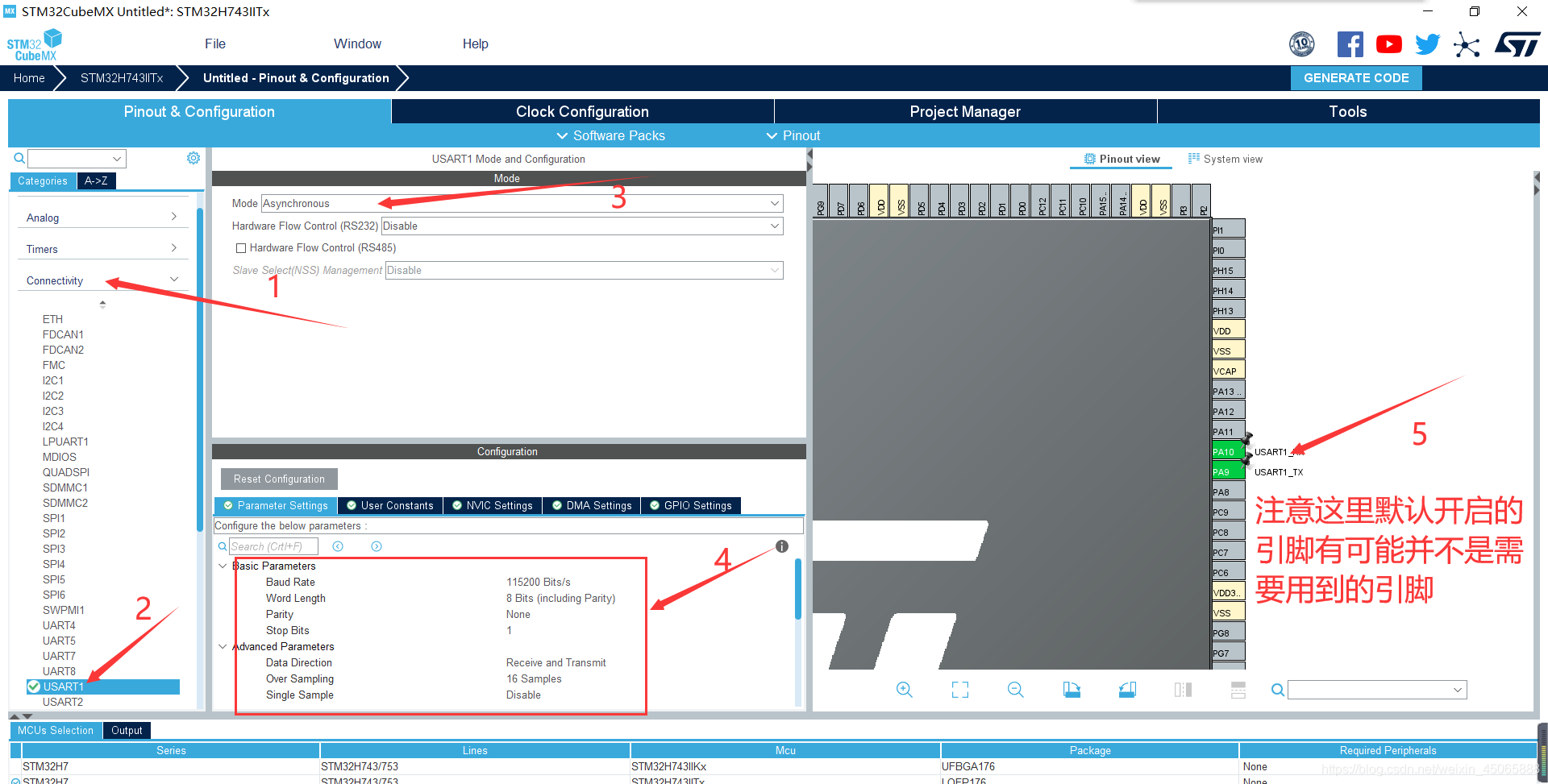Switch to the Output tab
This screenshot has width=1548, height=784.
127,730
